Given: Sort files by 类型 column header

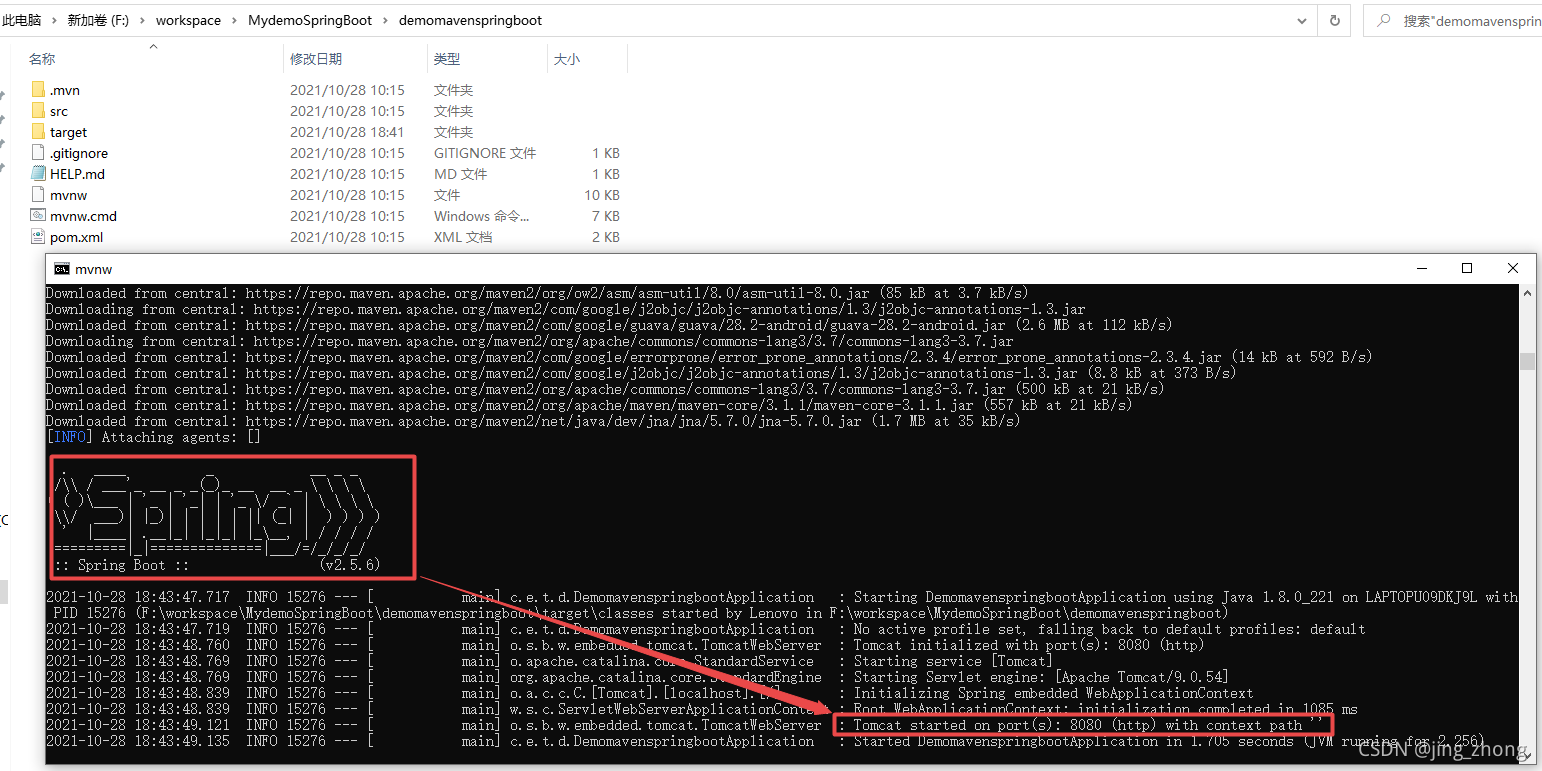Looking at the screenshot, I should (447, 59).
